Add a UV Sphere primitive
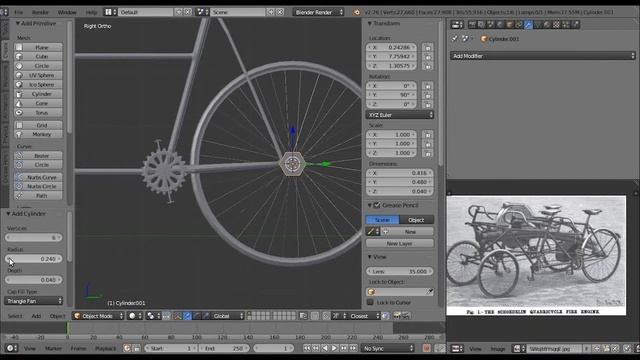Screen dimensions: 640x360 pyautogui.click(x=38, y=75)
